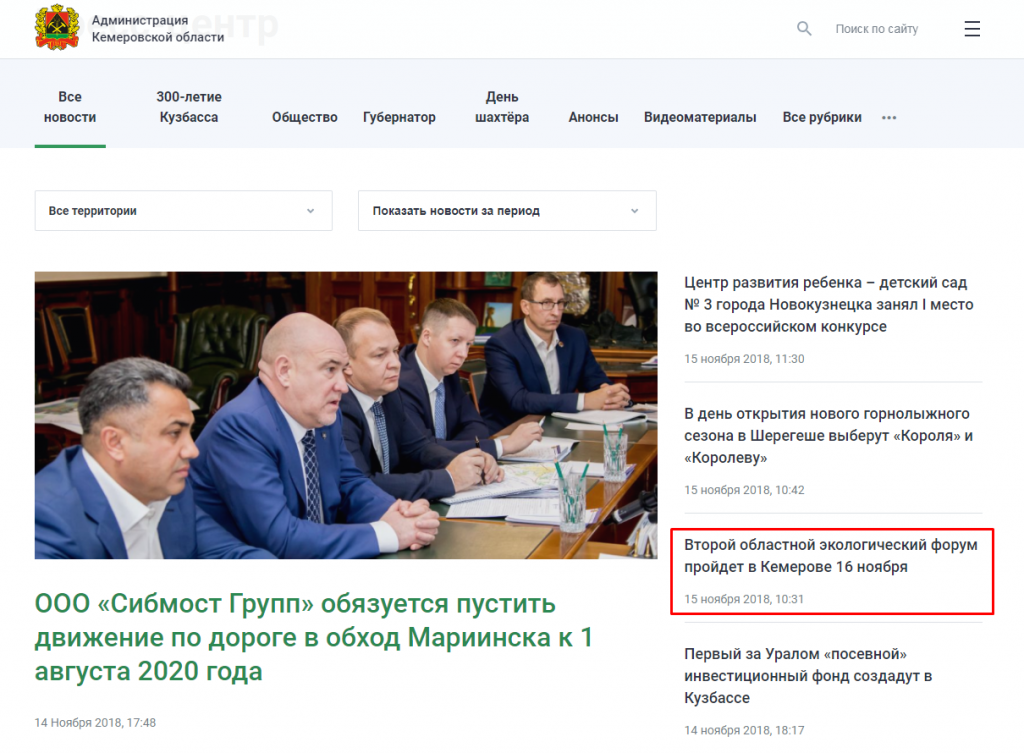Click the magnifying glass search icon
Viewport: 1024px width, 753px height.
tap(804, 29)
